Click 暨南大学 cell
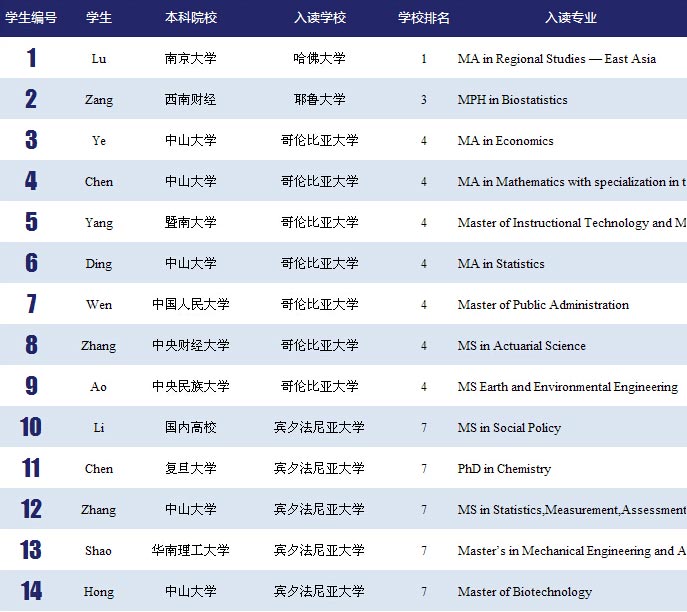 tap(191, 222)
